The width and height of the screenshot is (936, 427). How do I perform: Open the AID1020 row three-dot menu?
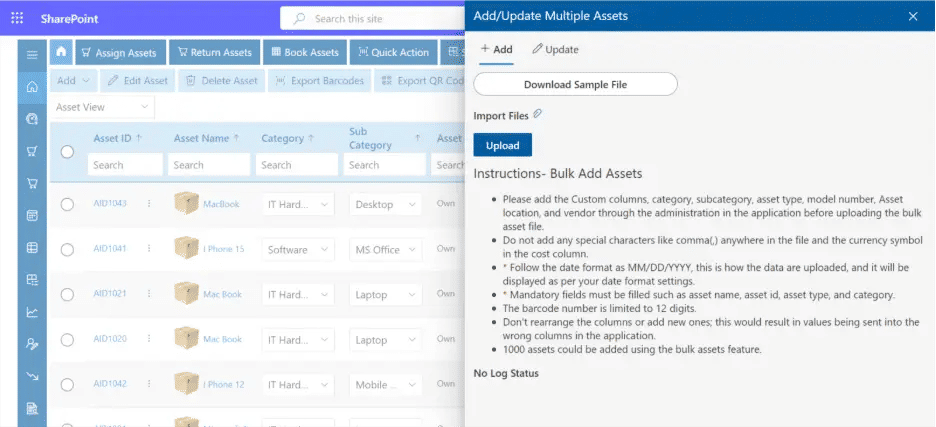[x=149, y=339]
